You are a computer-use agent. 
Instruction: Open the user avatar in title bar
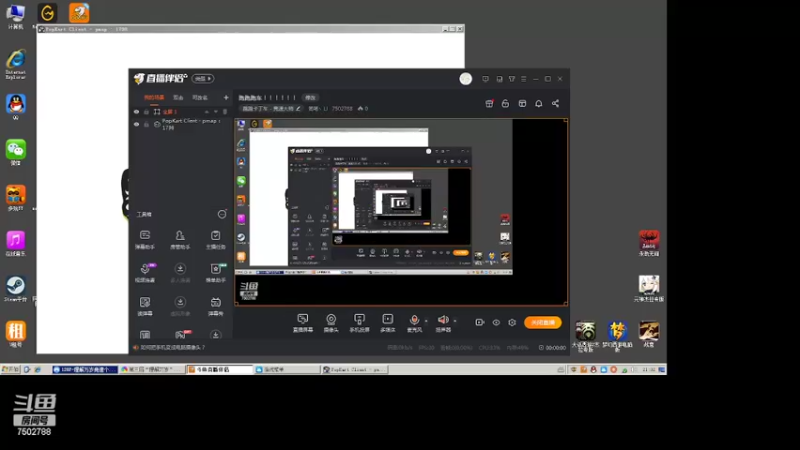click(466, 79)
